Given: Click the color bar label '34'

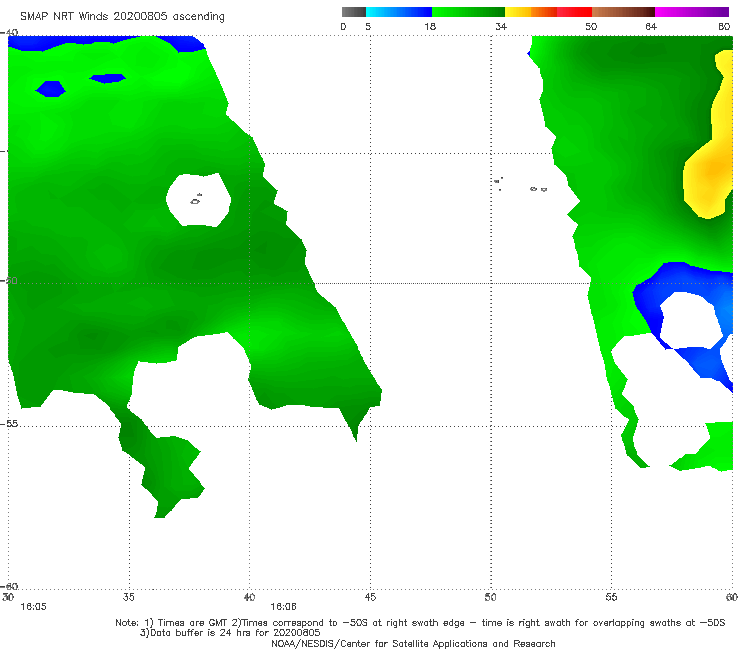Looking at the screenshot, I should [x=501, y=27].
